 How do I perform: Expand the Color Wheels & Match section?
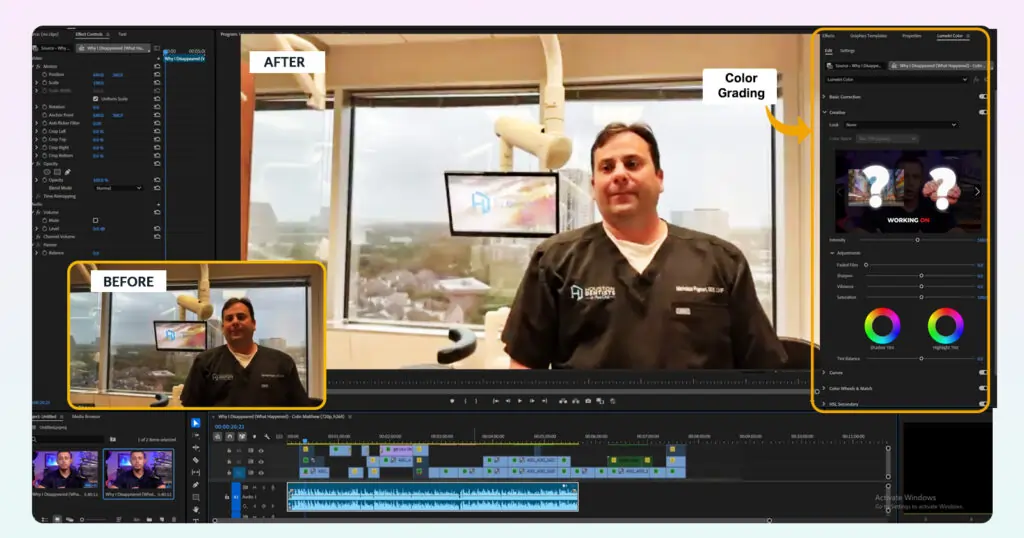(x=823, y=388)
